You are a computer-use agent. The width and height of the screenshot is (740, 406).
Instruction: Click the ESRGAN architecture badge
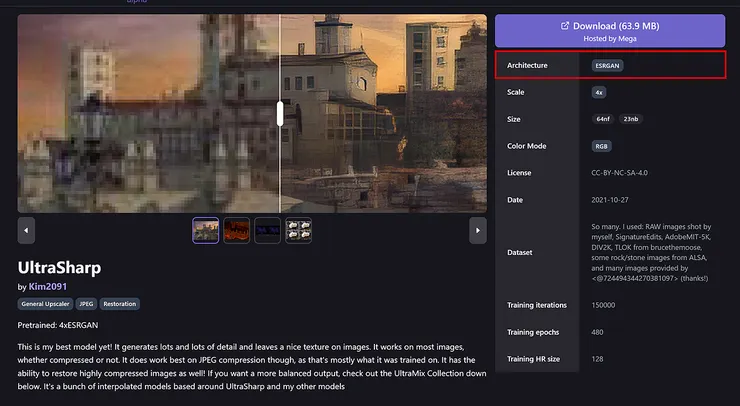[x=607, y=66]
